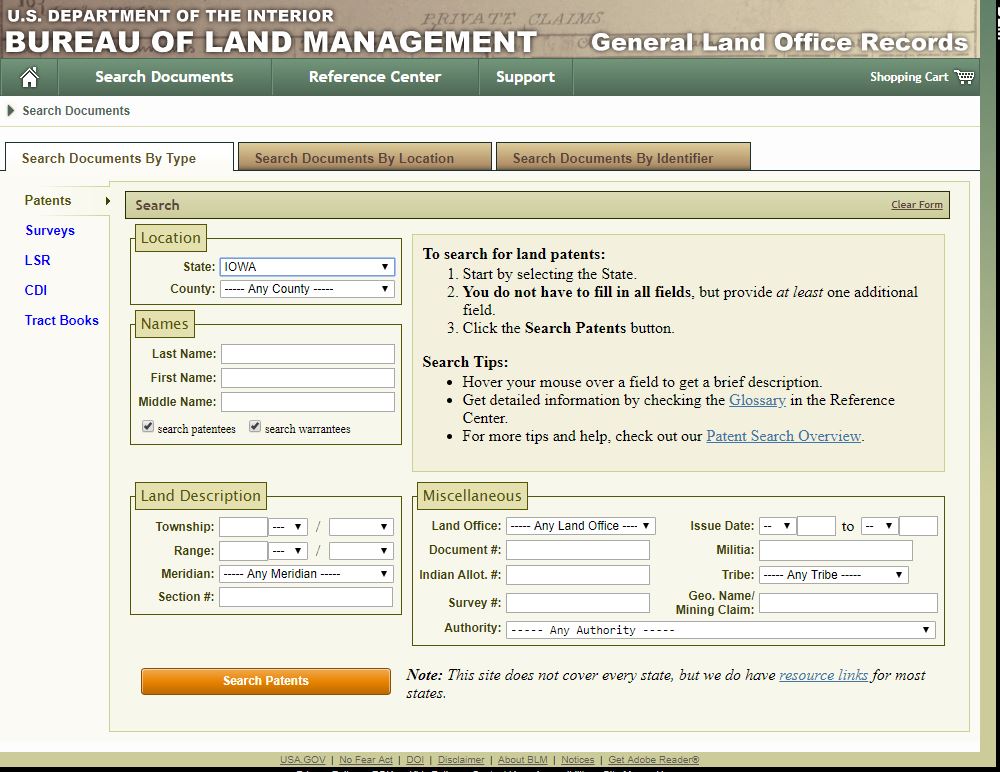Open the DOI footer link
Screen dimensions: 1000x772
pos(415,759)
